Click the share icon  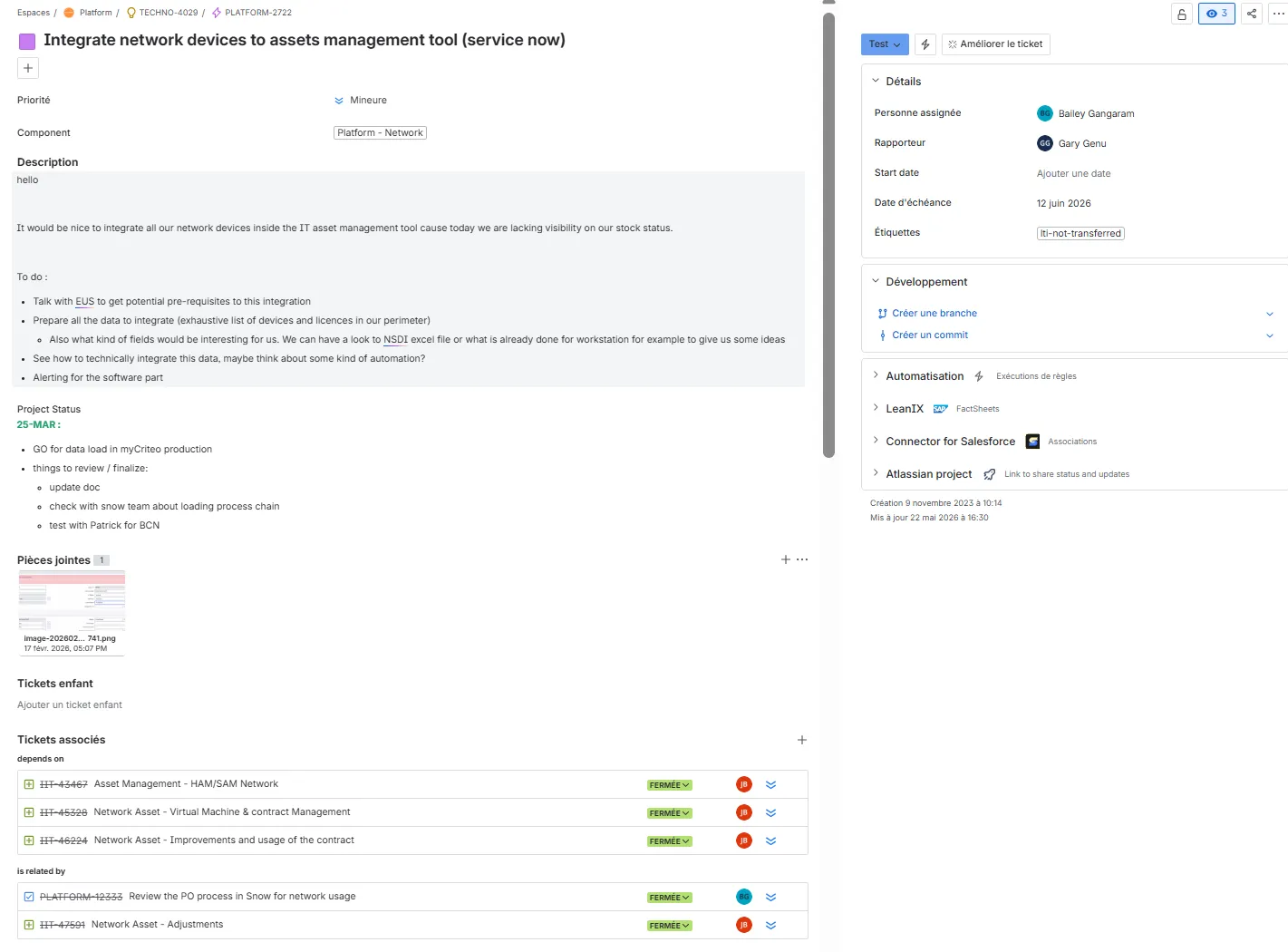point(1251,14)
